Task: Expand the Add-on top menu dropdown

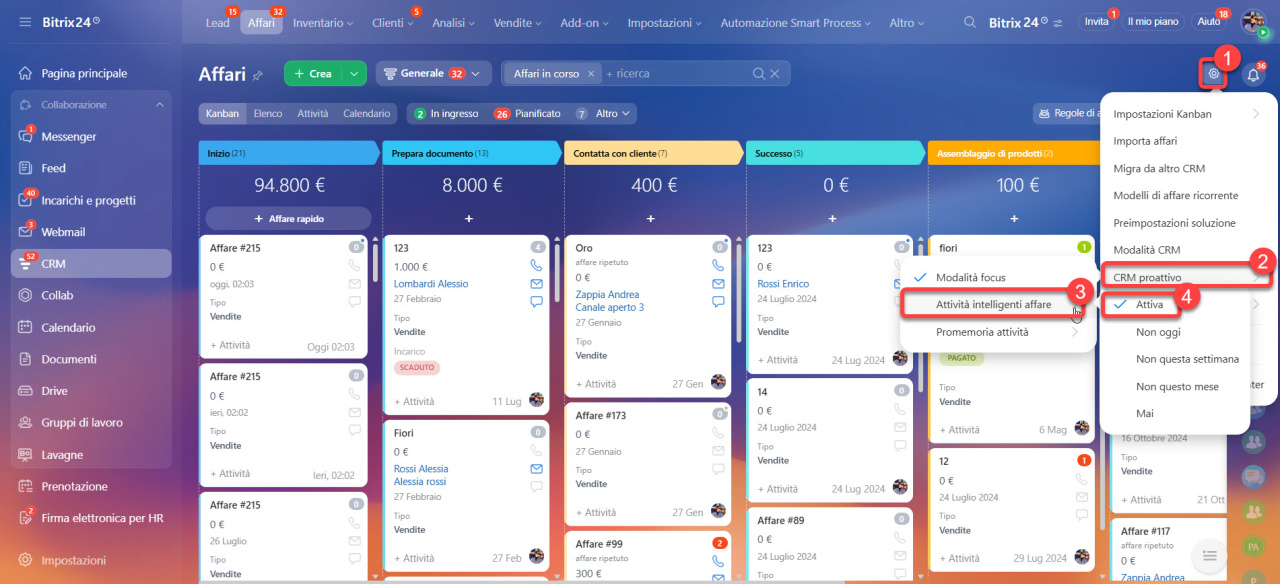Action: pos(586,22)
